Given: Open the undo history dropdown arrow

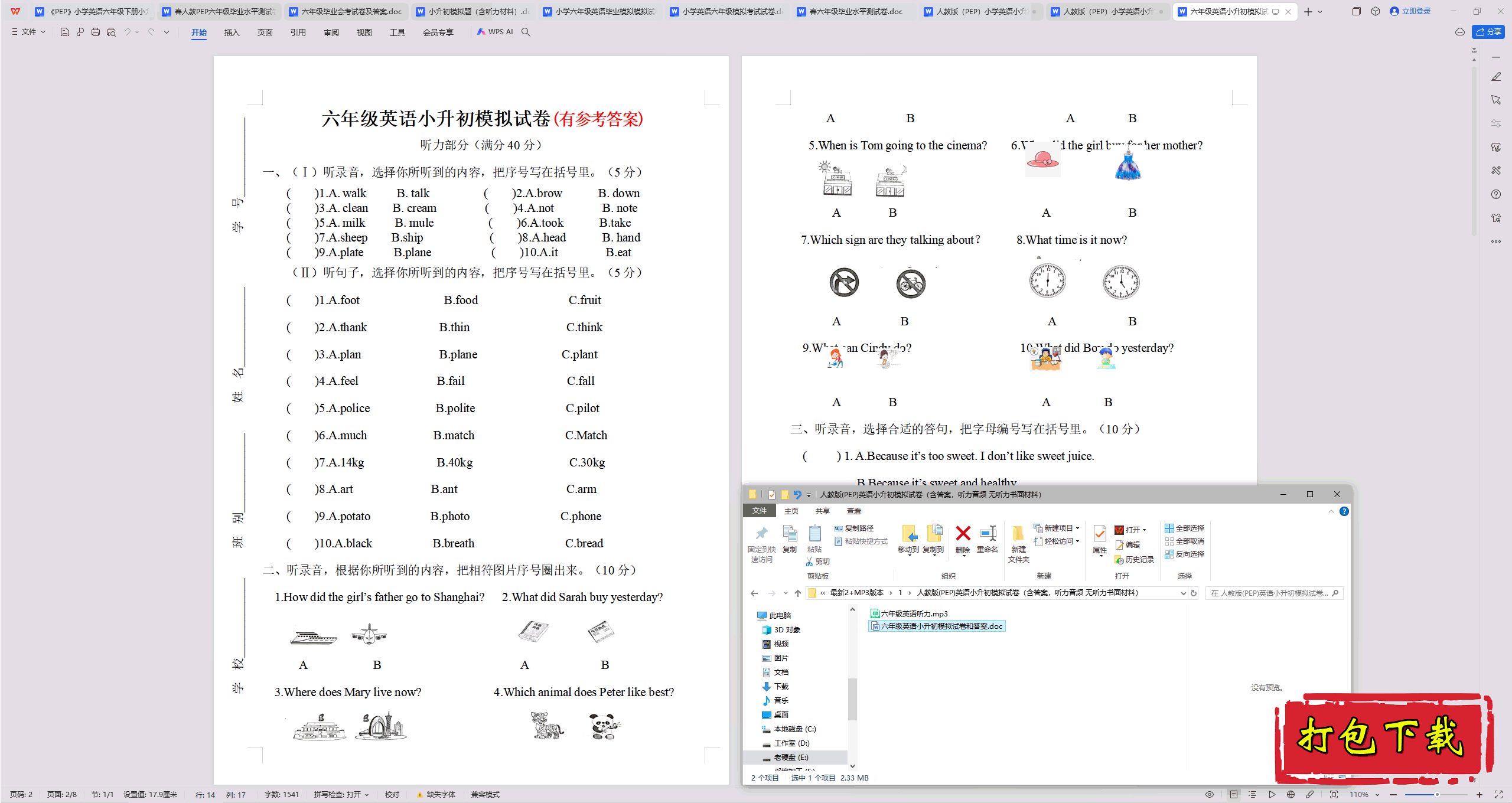Looking at the screenshot, I should point(137,32).
